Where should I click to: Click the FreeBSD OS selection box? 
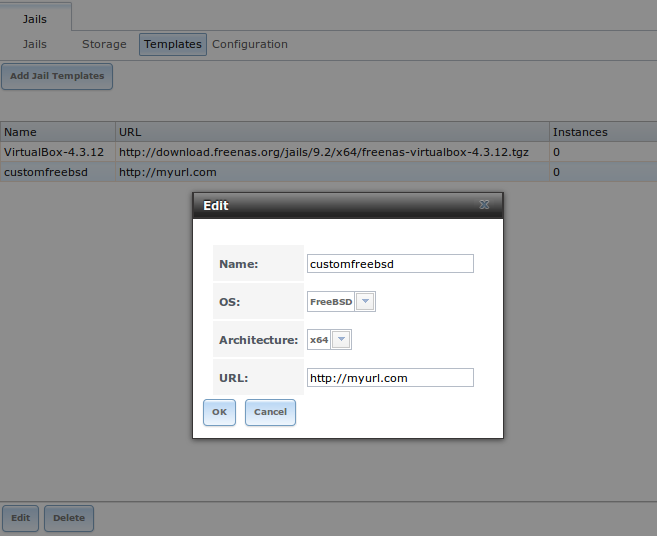(x=331, y=302)
